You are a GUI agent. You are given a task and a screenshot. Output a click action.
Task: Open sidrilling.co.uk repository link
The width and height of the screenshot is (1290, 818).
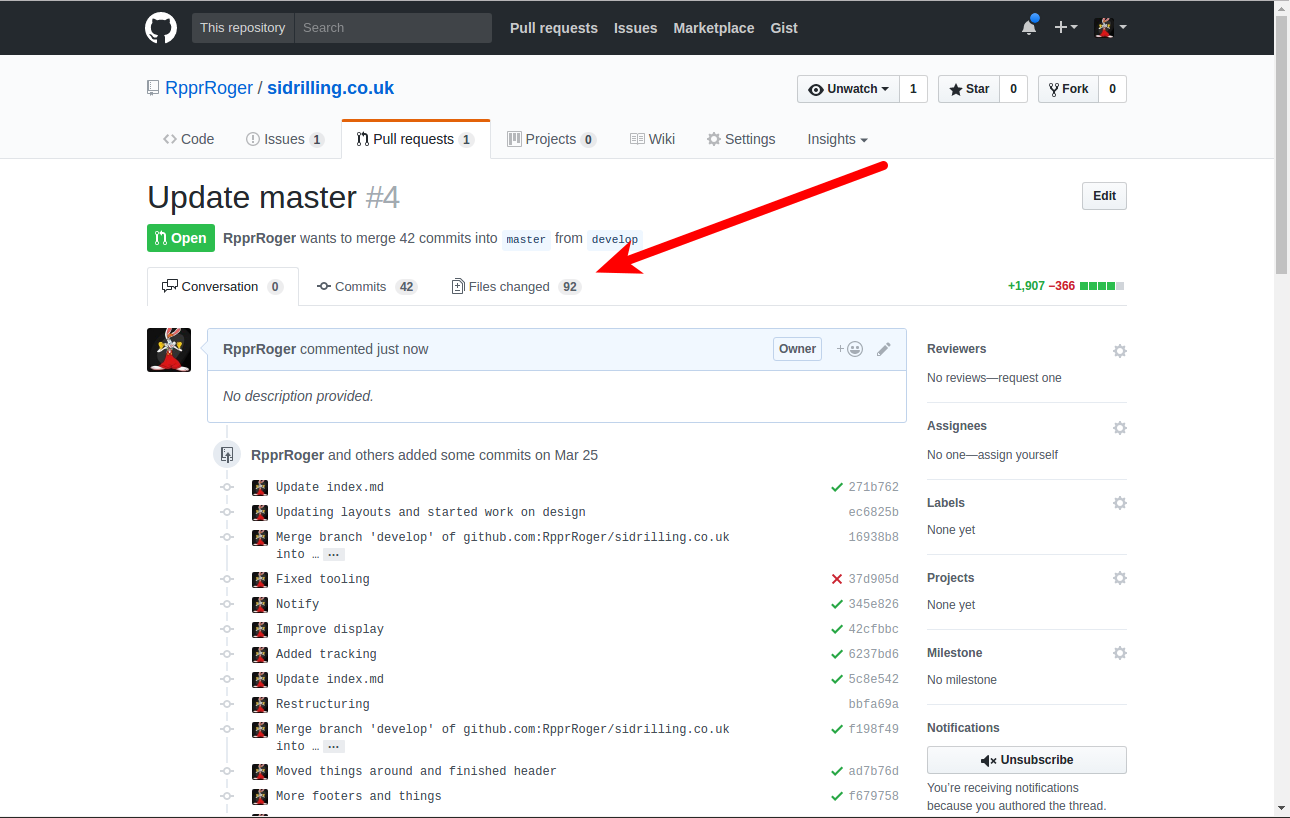point(330,88)
